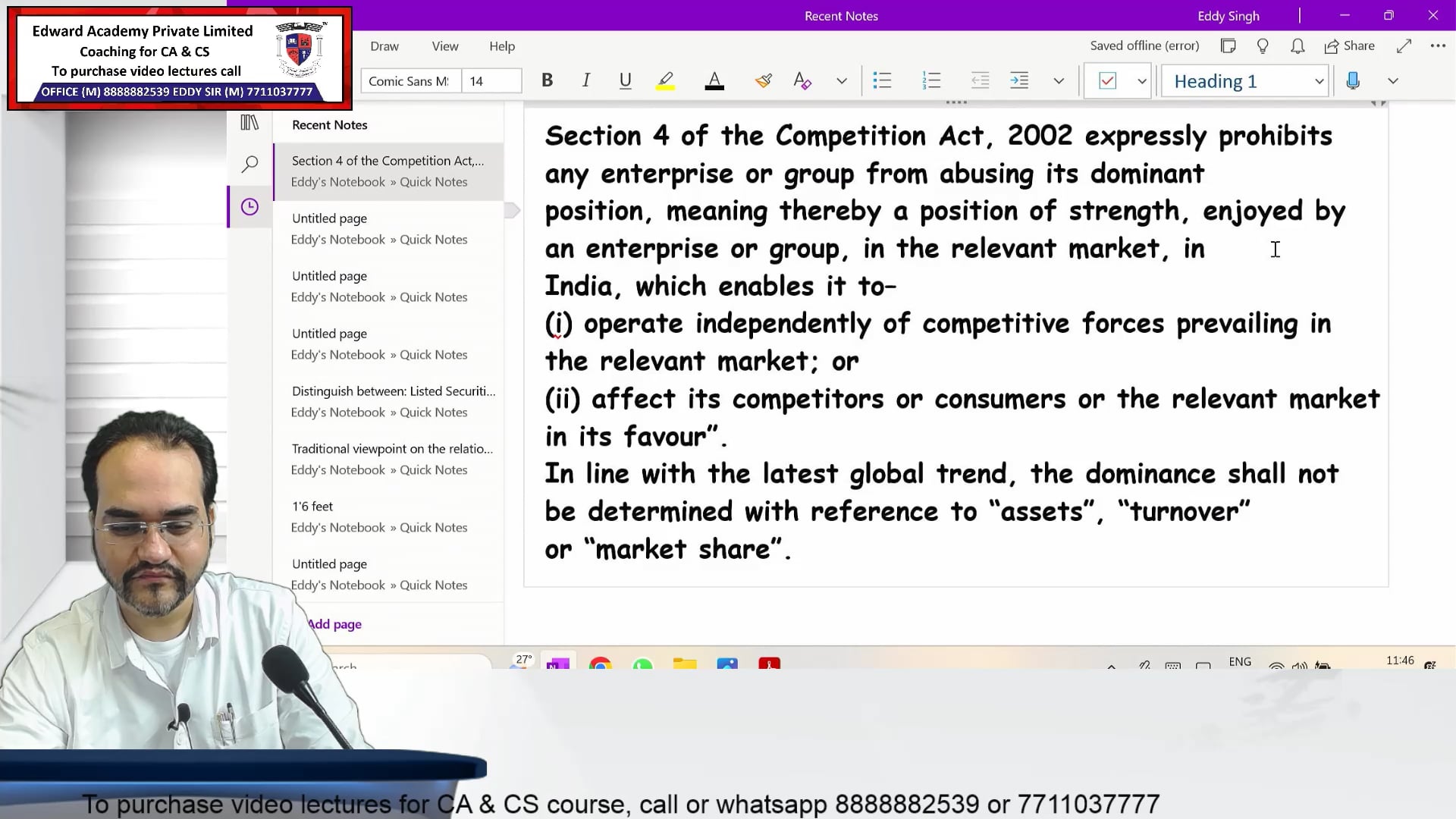Apply bold formatting from the ribbon
The height and width of the screenshot is (819, 1456).
(548, 80)
